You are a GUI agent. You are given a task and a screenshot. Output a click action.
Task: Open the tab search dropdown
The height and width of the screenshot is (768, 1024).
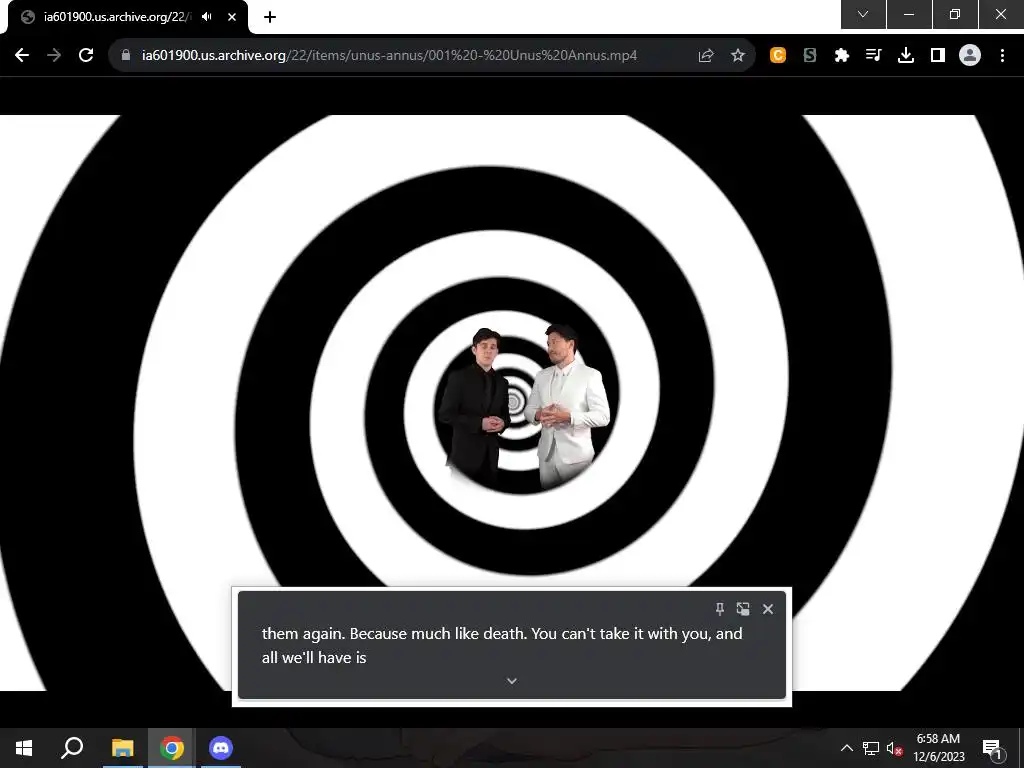(x=863, y=14)
